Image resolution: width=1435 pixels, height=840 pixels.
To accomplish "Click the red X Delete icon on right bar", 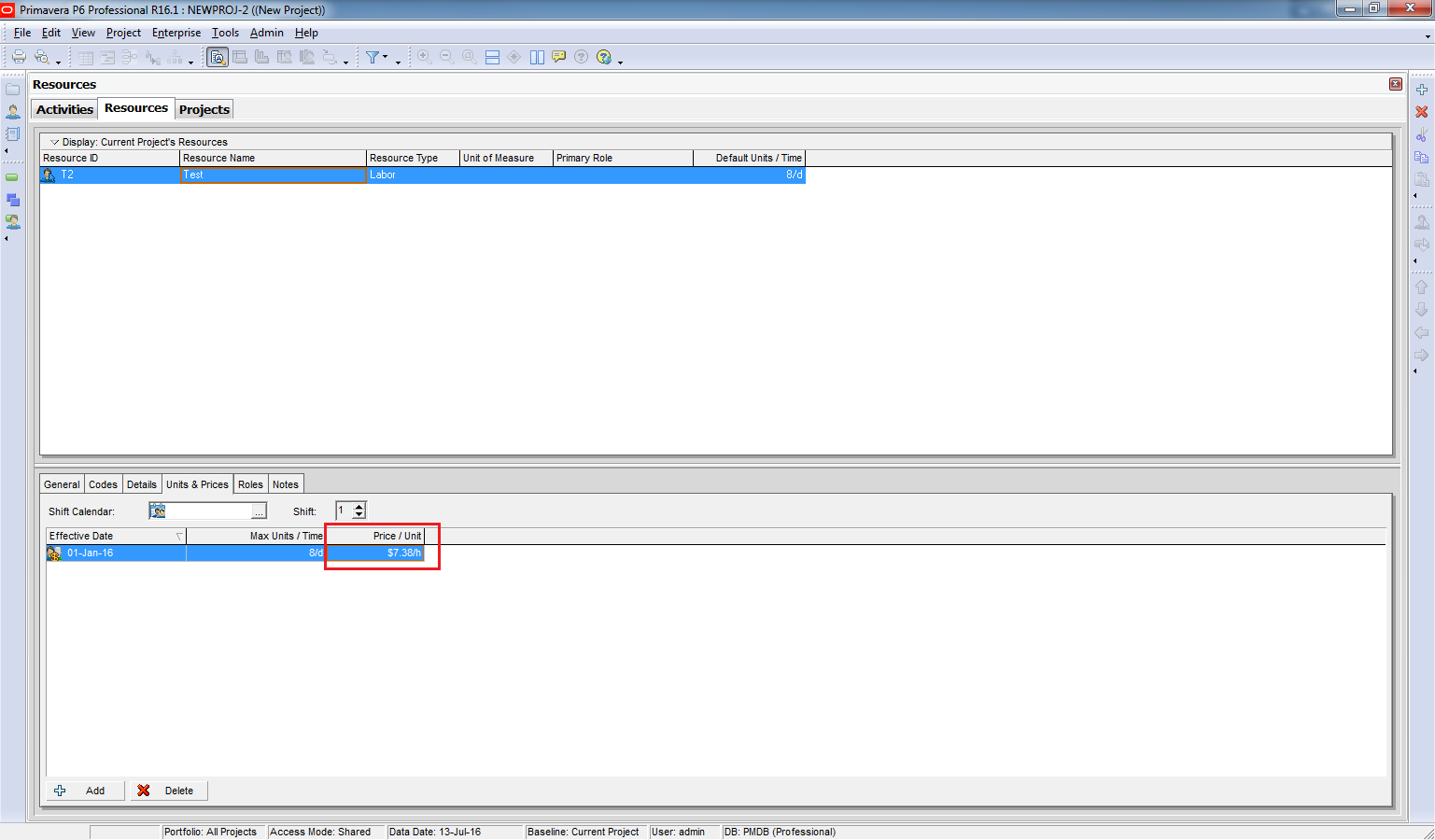I will 1421,112.
